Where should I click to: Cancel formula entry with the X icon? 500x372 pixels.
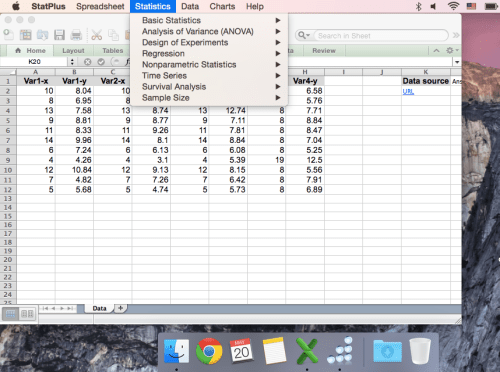[87, 62]
